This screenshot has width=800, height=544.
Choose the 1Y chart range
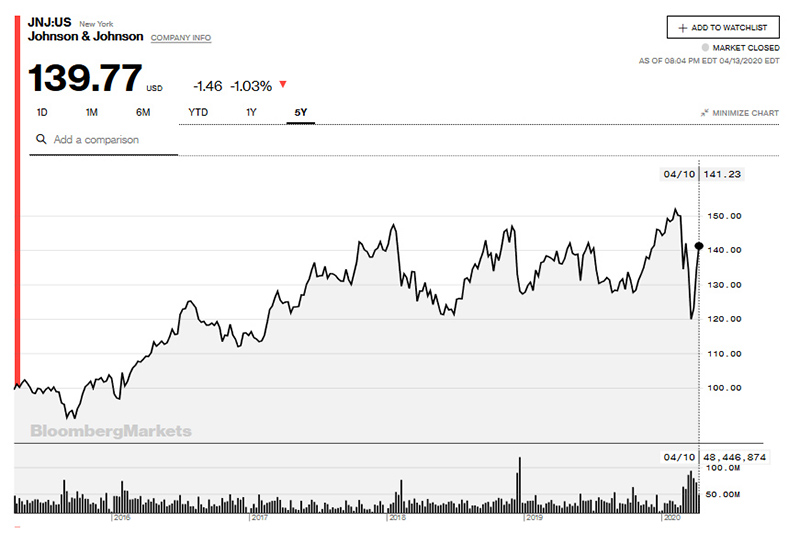point(251,112)
